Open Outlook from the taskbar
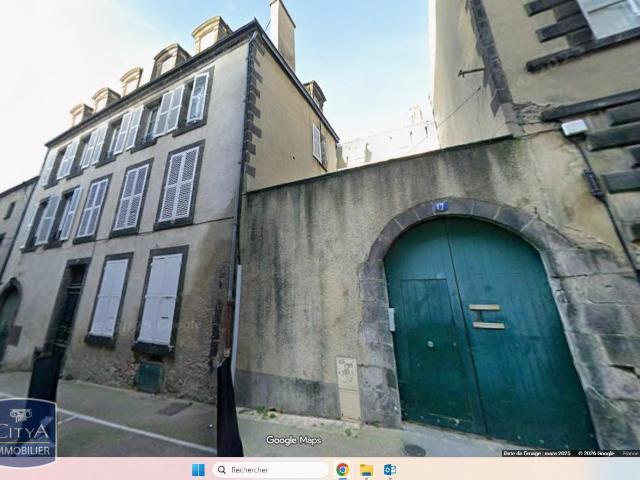This screenshot has width=640, height=480. (x=390, y=470)
